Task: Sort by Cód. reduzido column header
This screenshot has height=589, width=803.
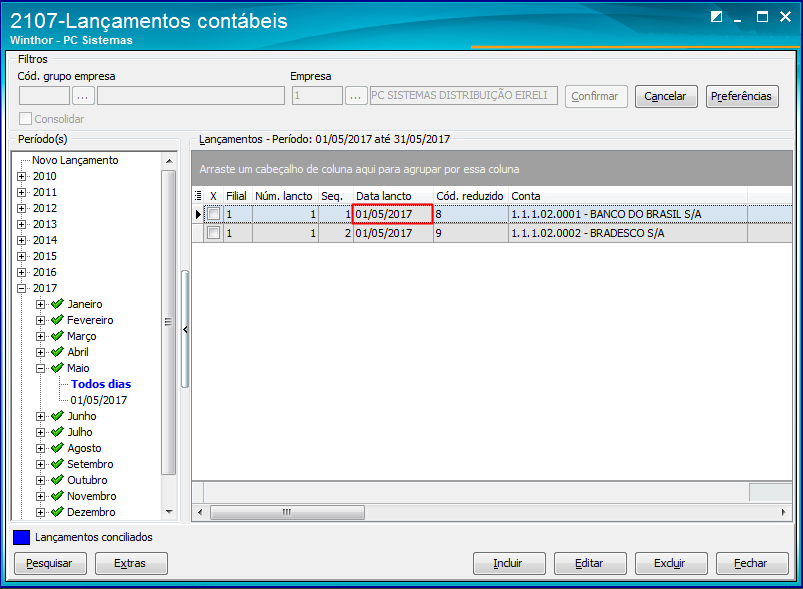Action: pyautogui.click(x=471, y=196)
